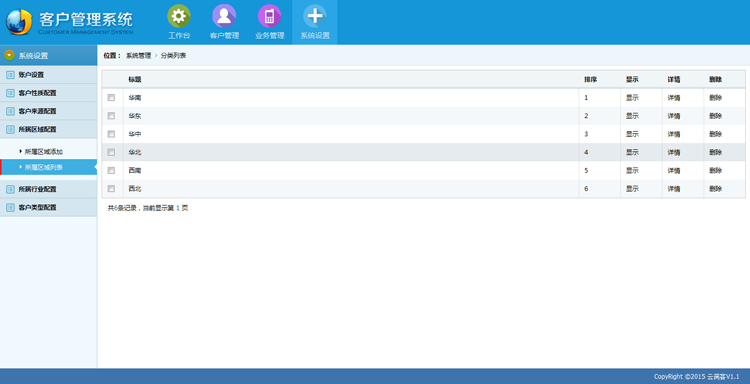Click 显示 link in the 华南 row

point(632,98)
